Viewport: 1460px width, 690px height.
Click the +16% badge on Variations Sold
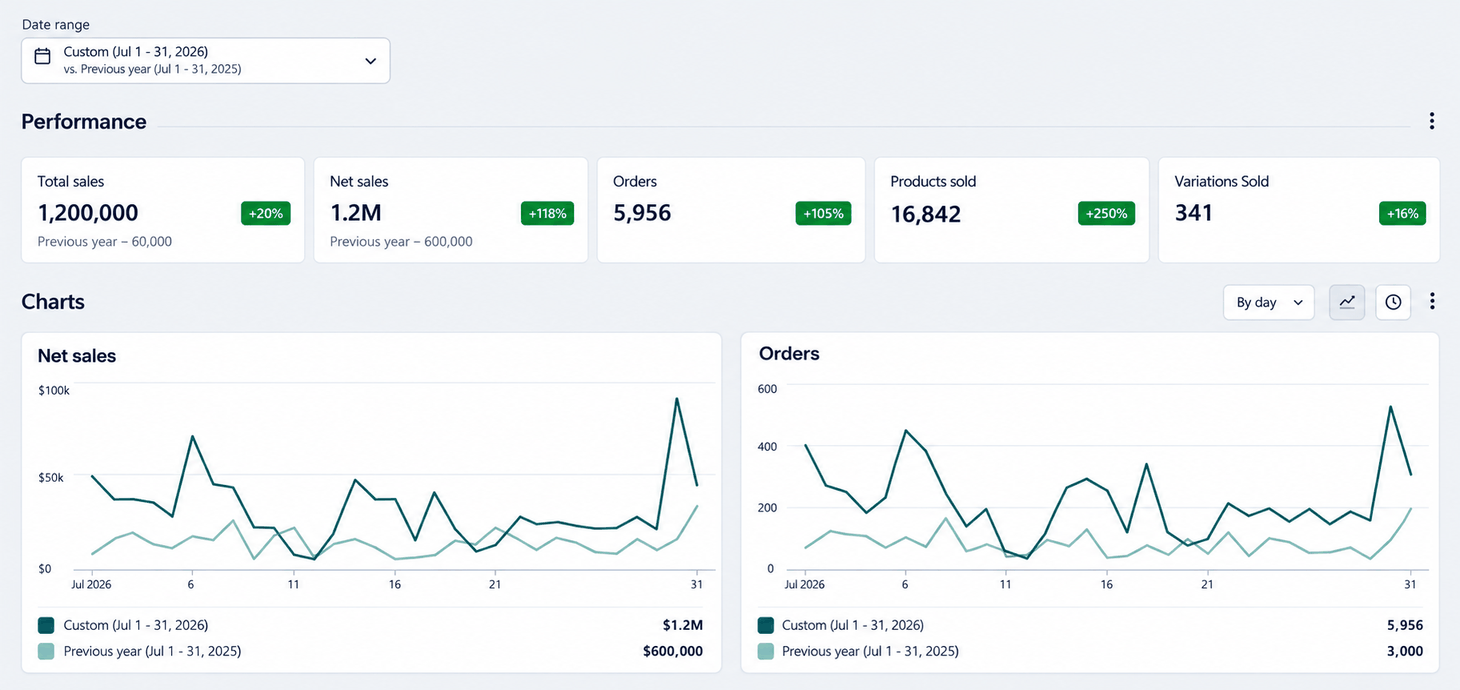[x=1402, y=213]
